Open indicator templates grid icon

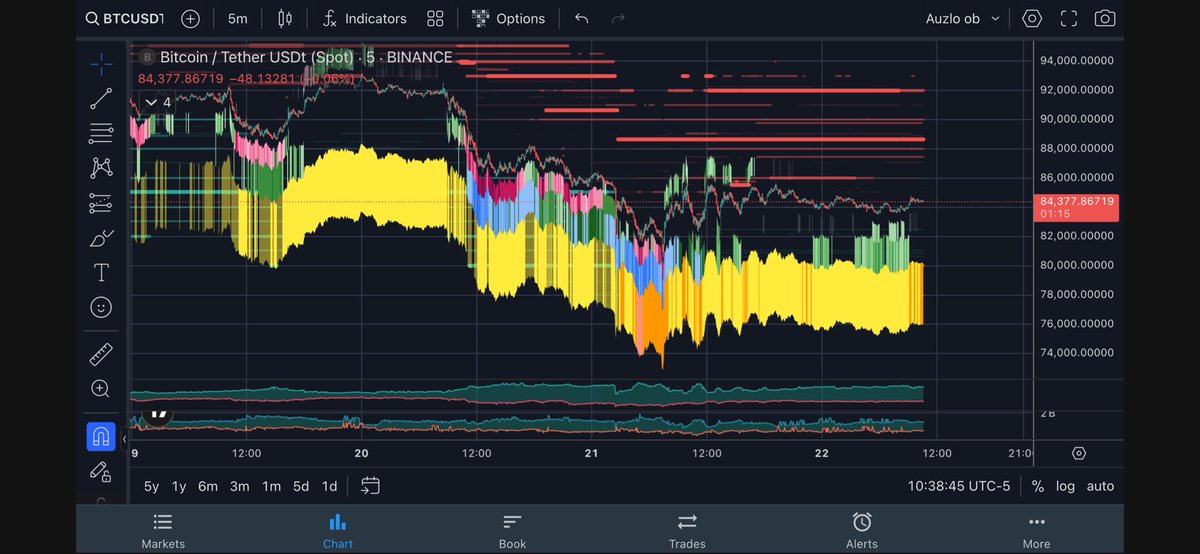coord(435,18)
